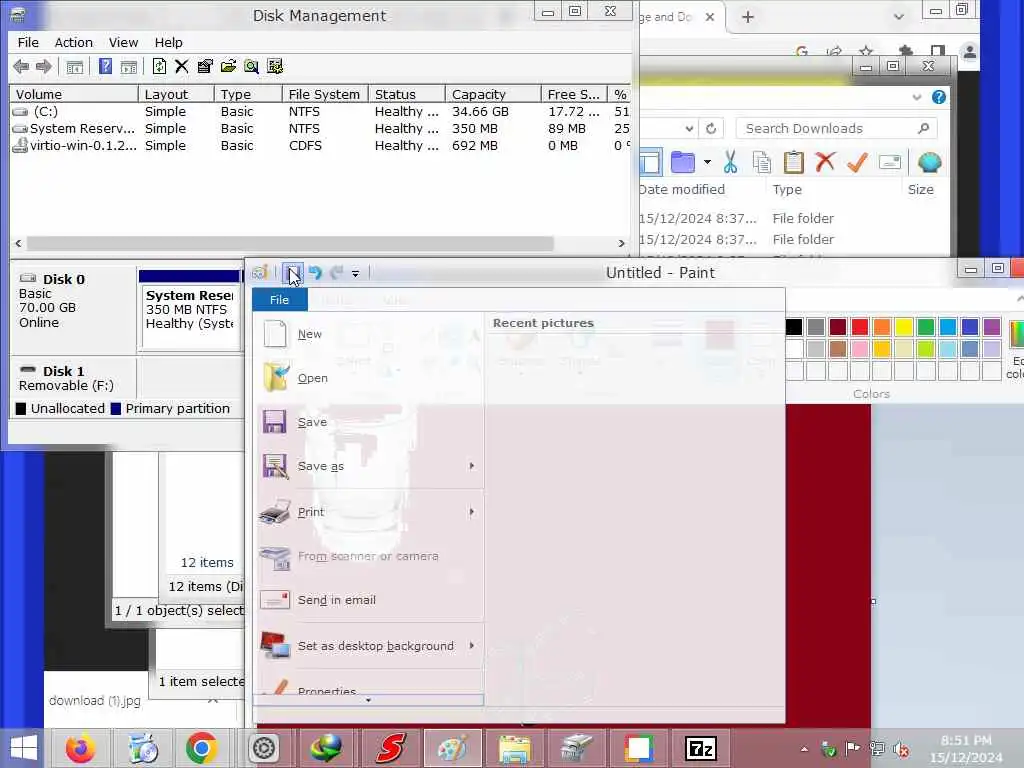Screen dimensions: 1024x768
Task: Click the purple New Folder icon in Explorer toolbar
Action: coord(682,162)
